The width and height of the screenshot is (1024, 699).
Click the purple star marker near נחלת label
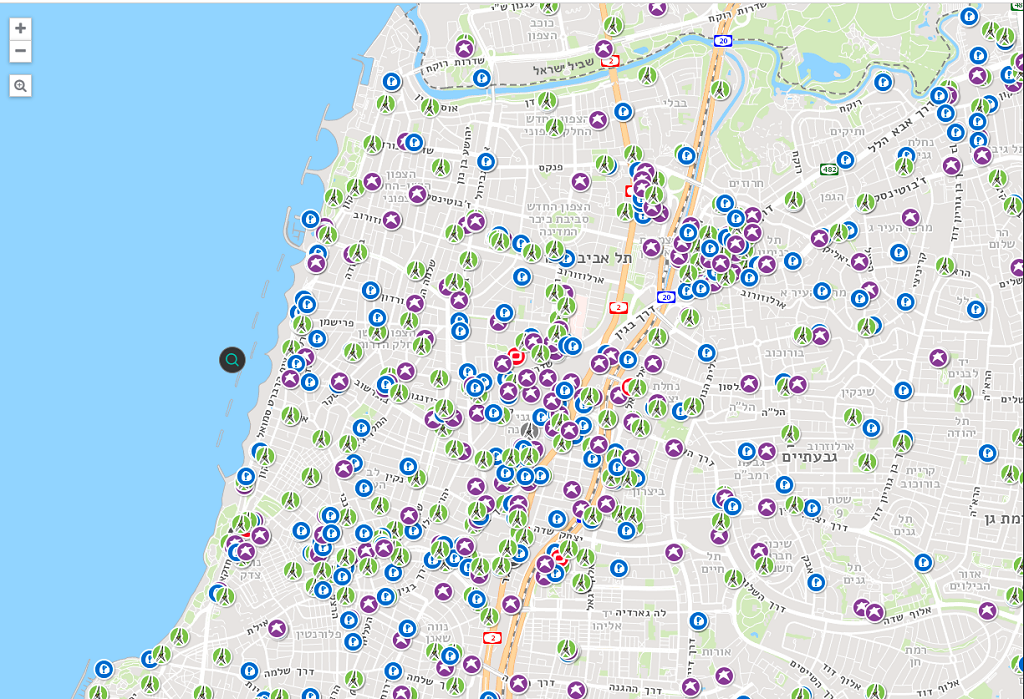(x=653, y=362)
